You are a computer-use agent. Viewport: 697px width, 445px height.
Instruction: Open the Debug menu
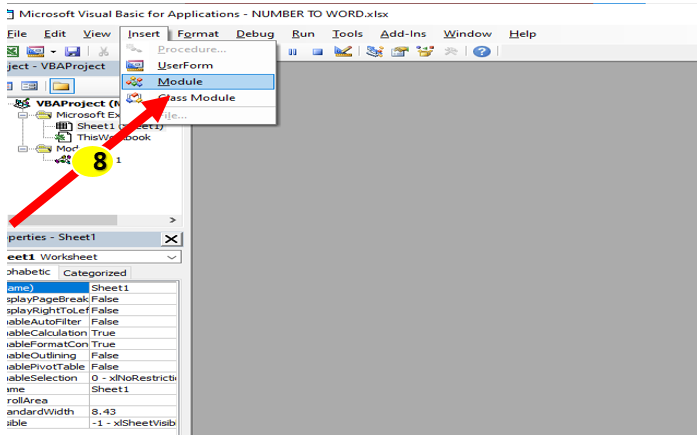point(255,34)
